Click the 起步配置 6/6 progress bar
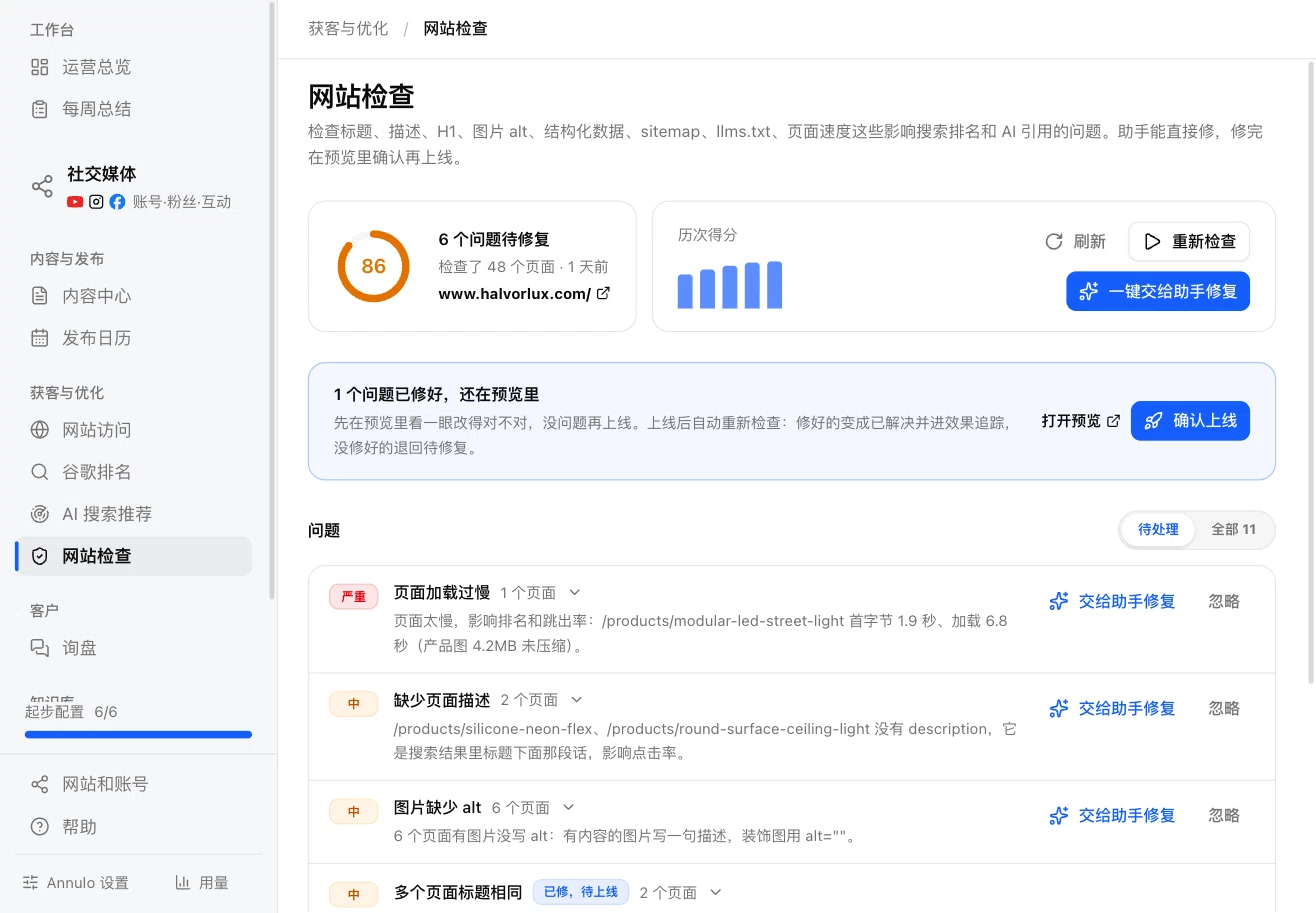Viewport: 1316px width, 913px height. tap(138, 735)
